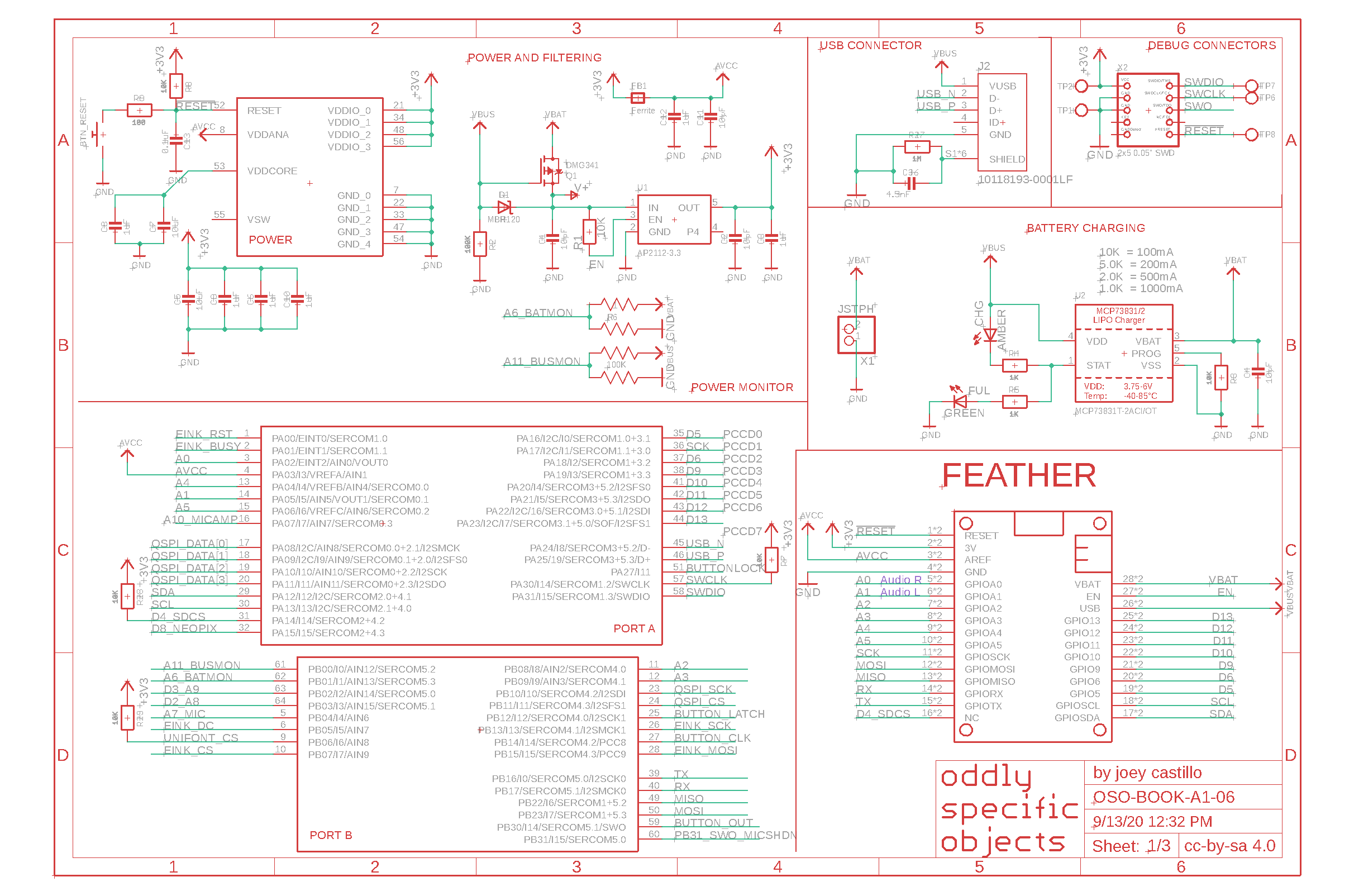1354x896 pixels.
Task: Click the "10K = 100mA" charge note
Action: (x=1136, y=252)
